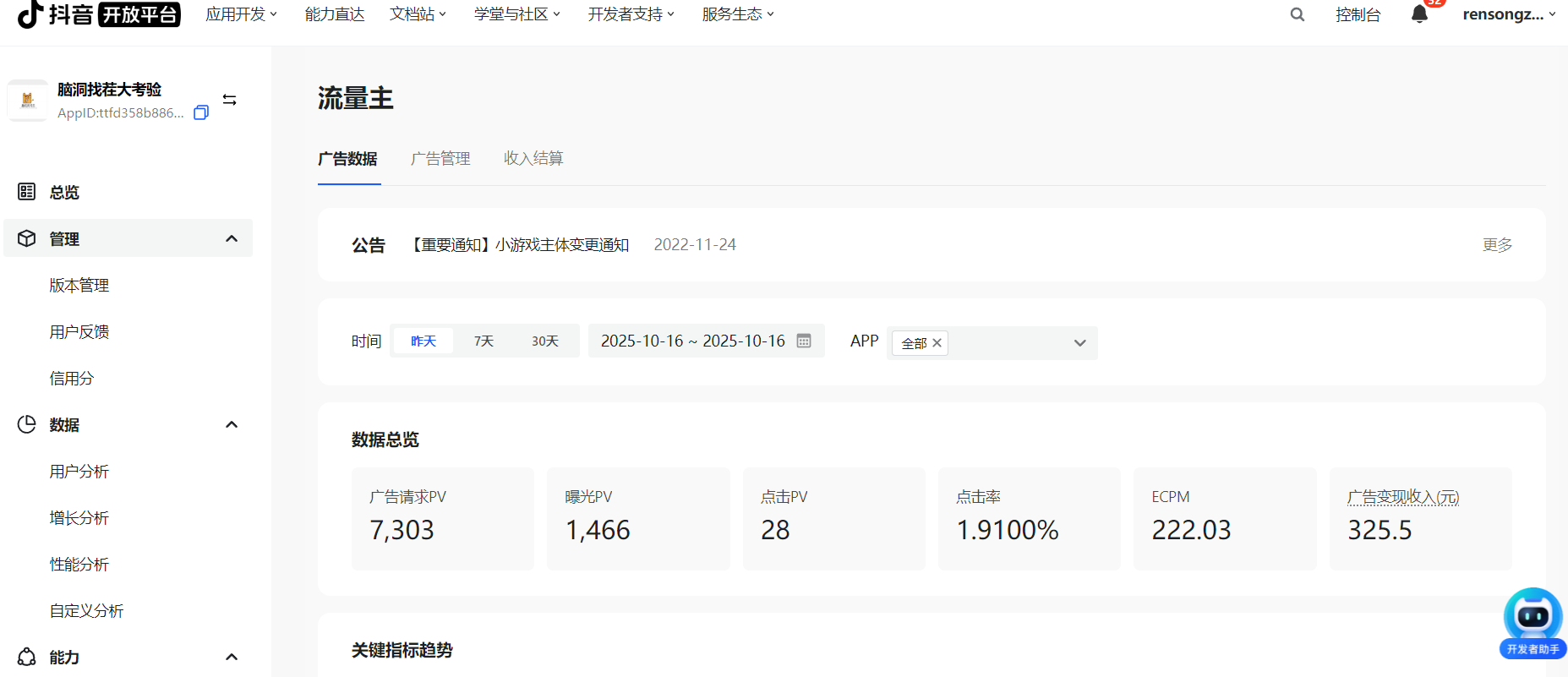
Task: Select the 7天 time range
Action: [x=484, y=341]
